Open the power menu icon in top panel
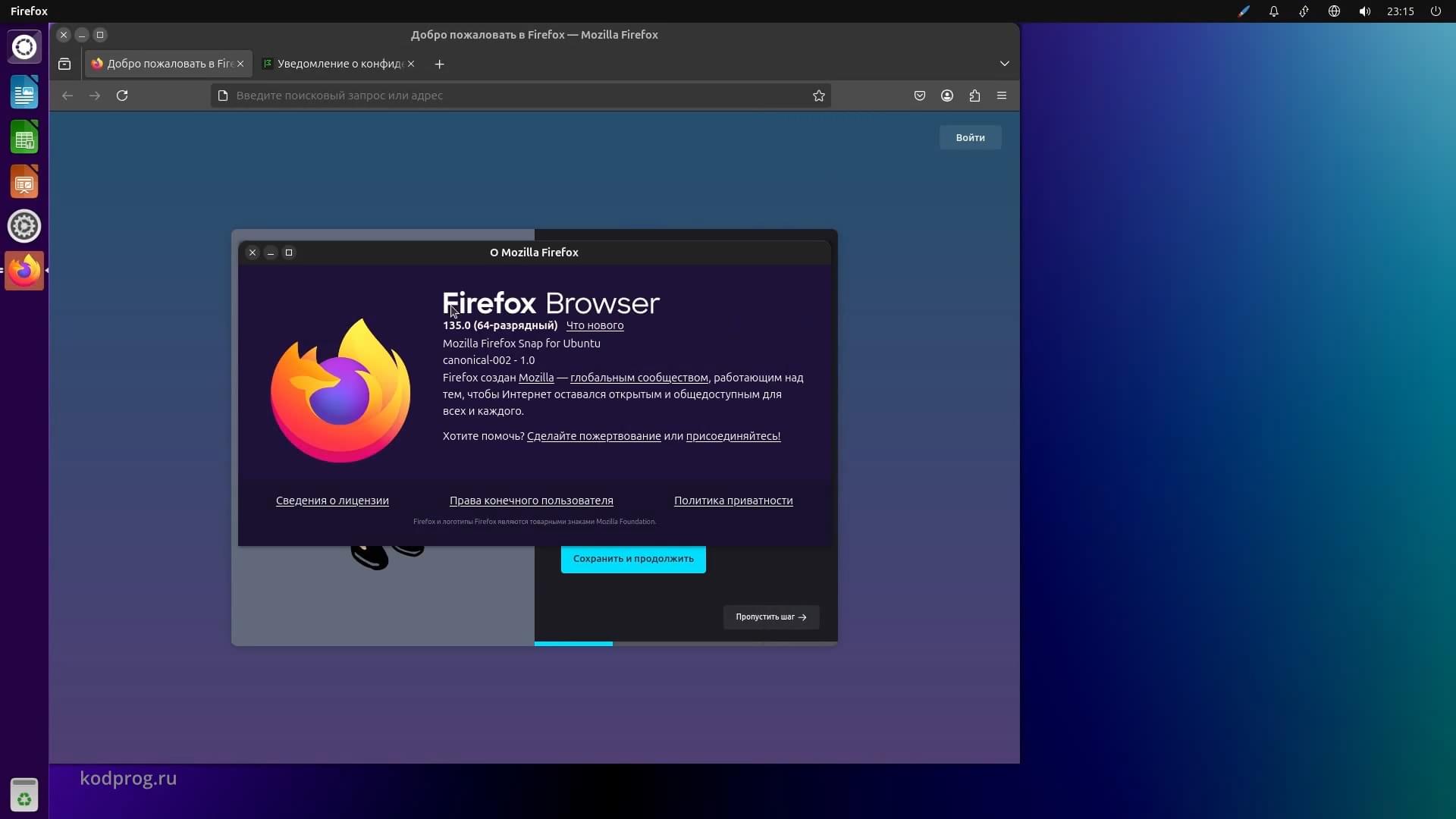 1436,11
